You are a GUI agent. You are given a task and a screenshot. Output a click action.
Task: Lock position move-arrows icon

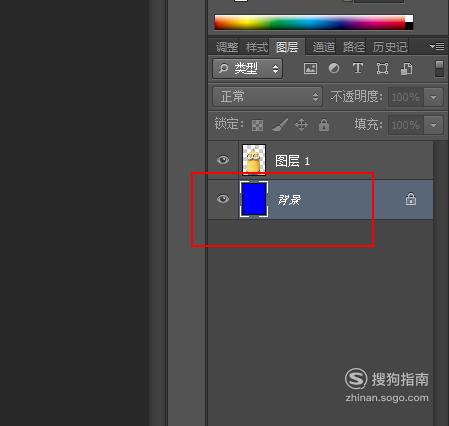point(301,125)
